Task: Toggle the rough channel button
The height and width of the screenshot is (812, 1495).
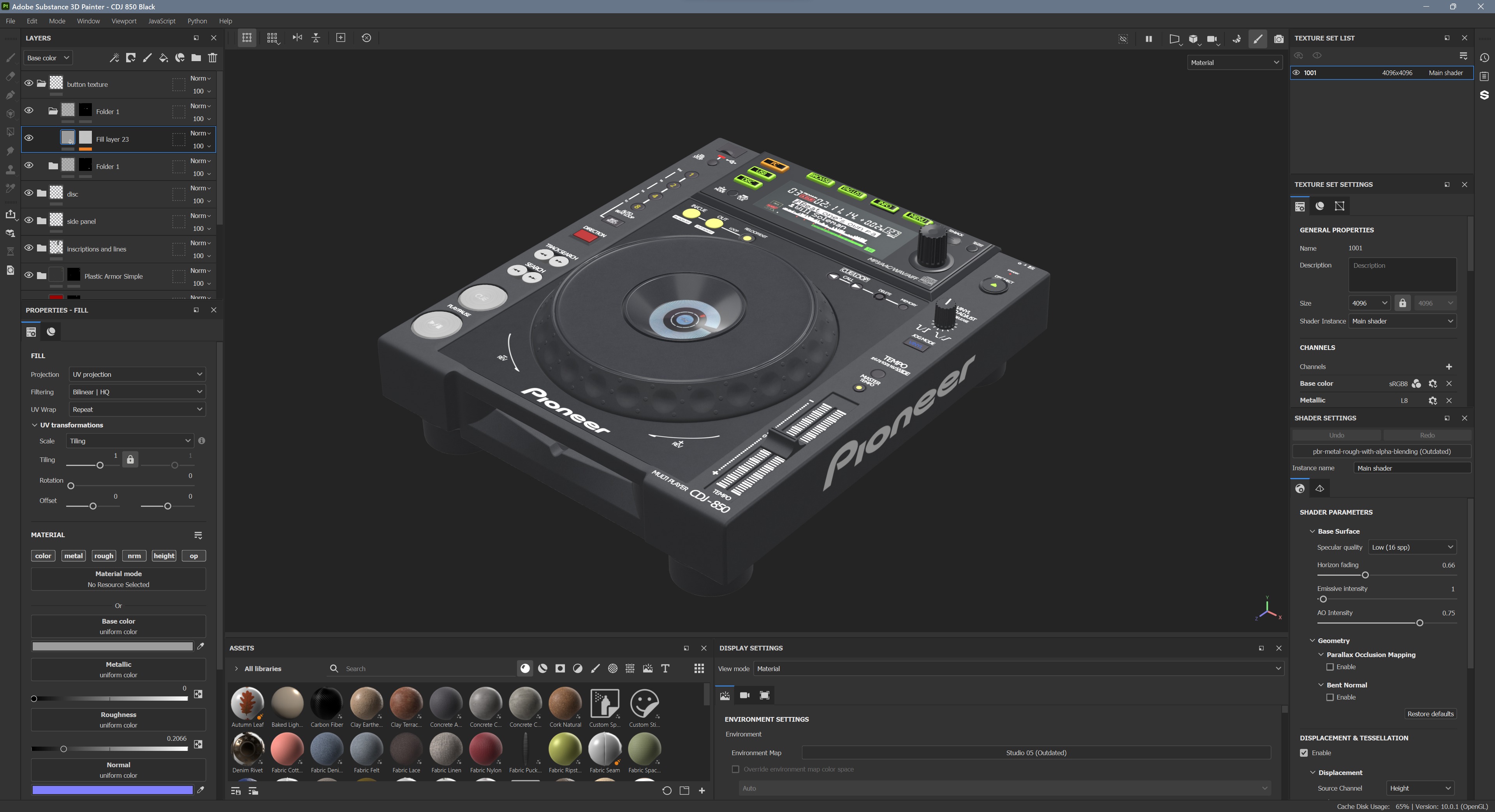Action: (104, 556)
